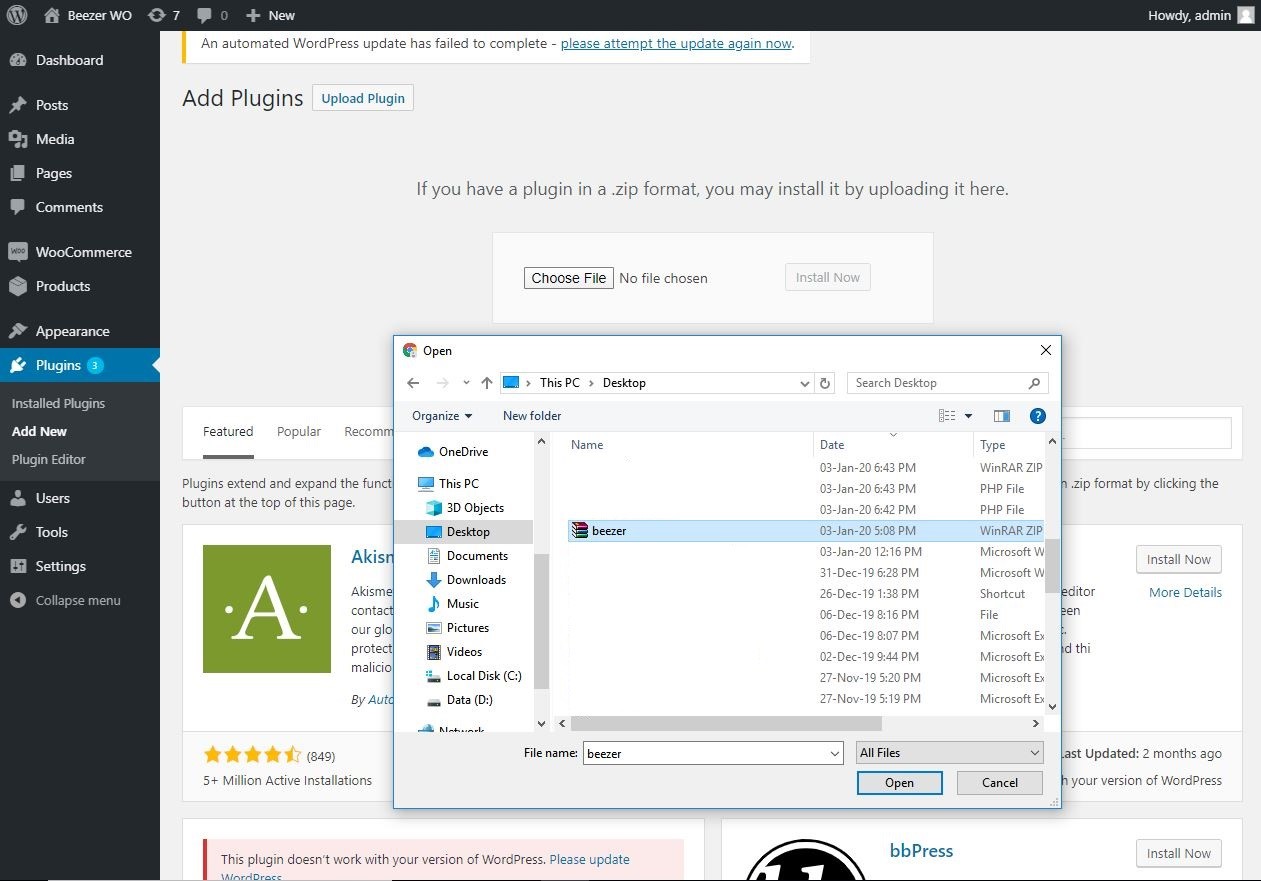The height and width of the screenshot is (881, 1261).
Task: Switch to the Popular plugins tab
Action: (299, 432)
